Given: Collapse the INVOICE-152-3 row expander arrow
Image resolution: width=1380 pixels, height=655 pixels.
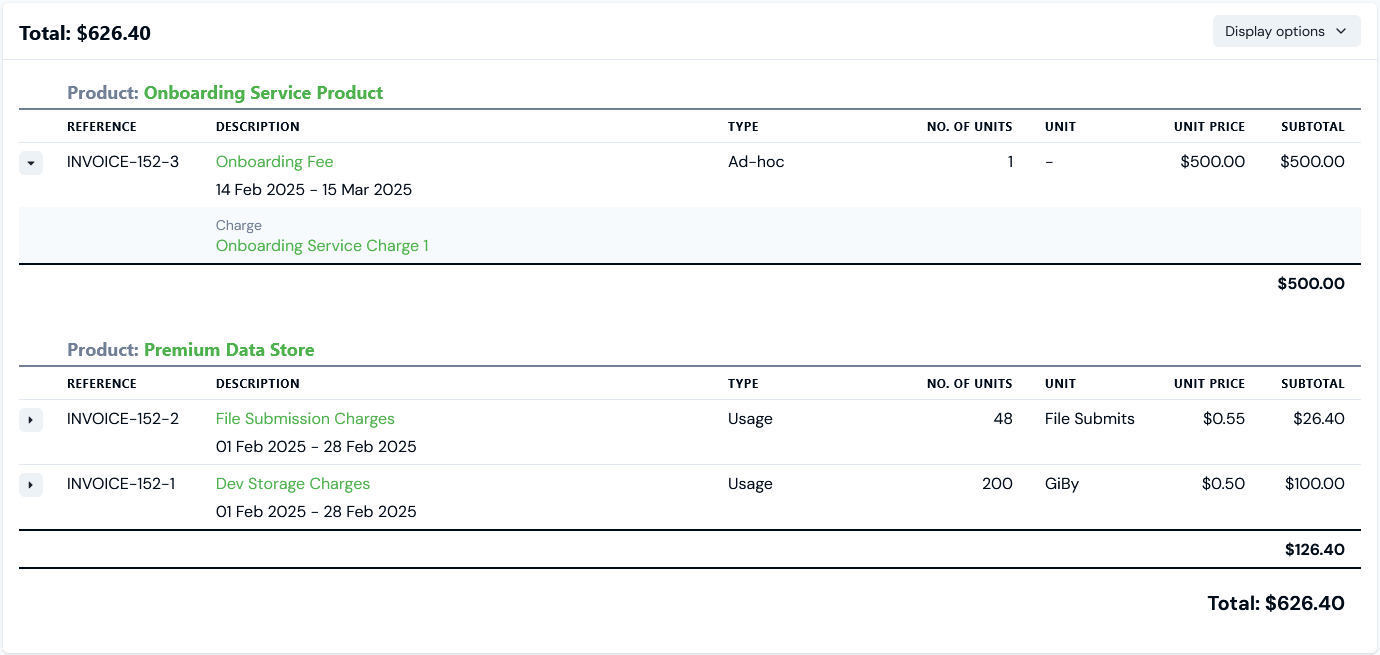Looking at the screenshot, I should (31, 163).
